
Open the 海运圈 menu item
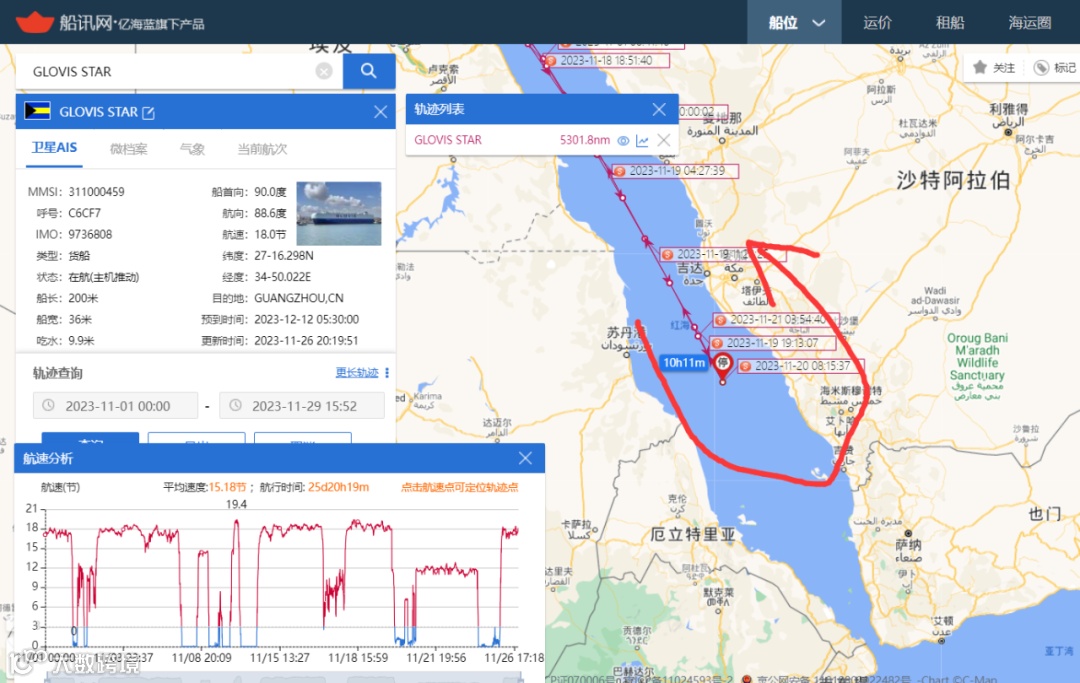tap(1030, 23)
